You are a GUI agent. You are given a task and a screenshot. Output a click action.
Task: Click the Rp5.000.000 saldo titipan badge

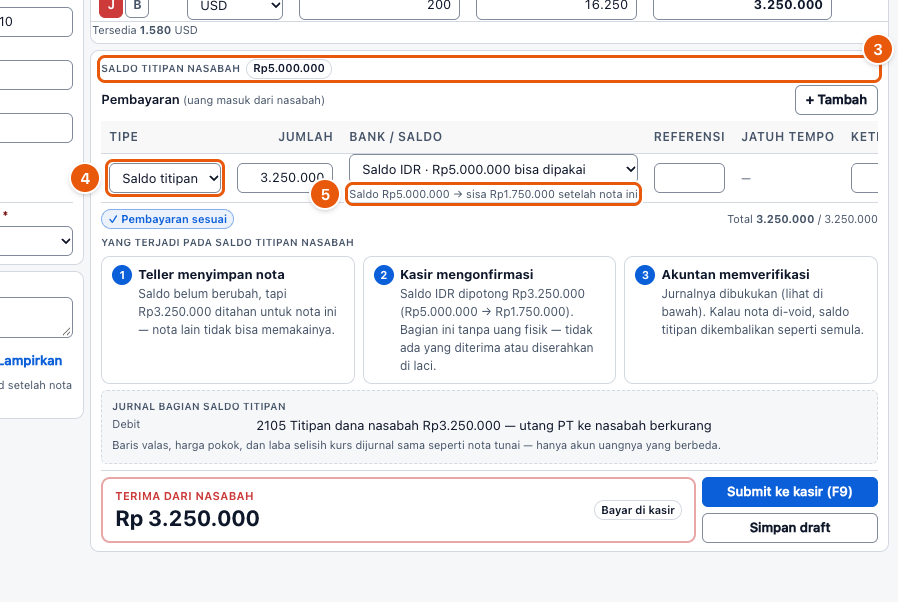tap(289, 68)
